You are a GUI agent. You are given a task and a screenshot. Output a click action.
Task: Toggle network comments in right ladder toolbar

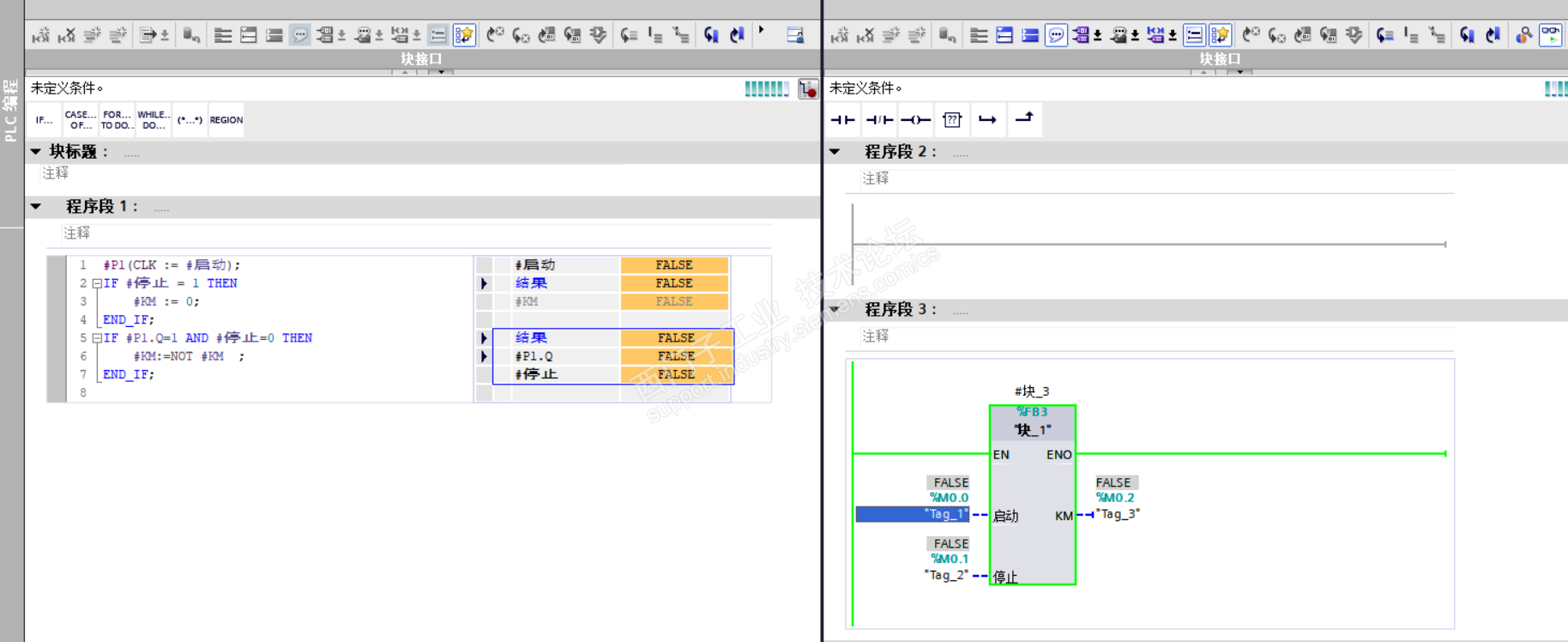(1194, 35)
